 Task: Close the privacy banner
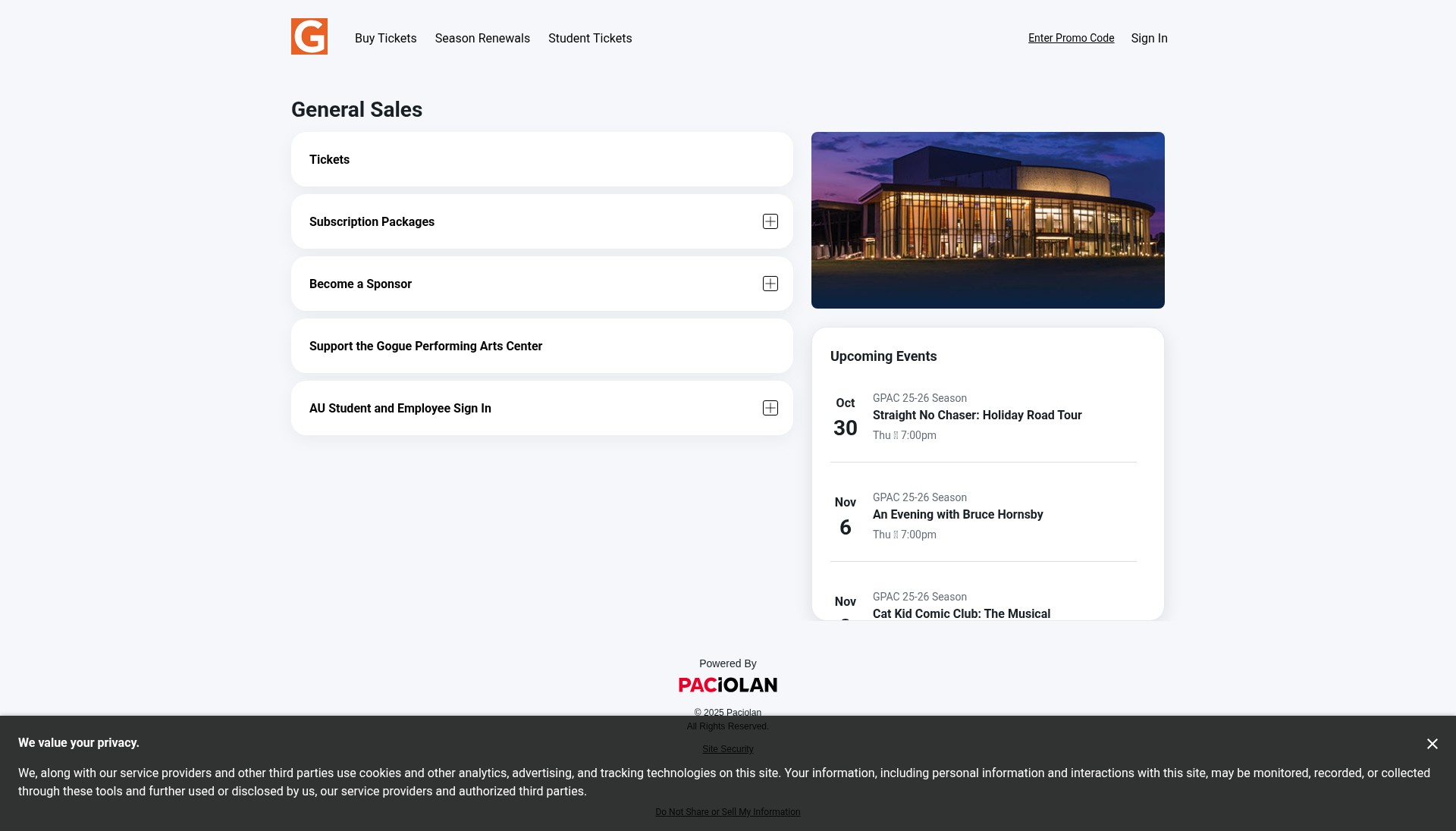(x=1432, y=744)
